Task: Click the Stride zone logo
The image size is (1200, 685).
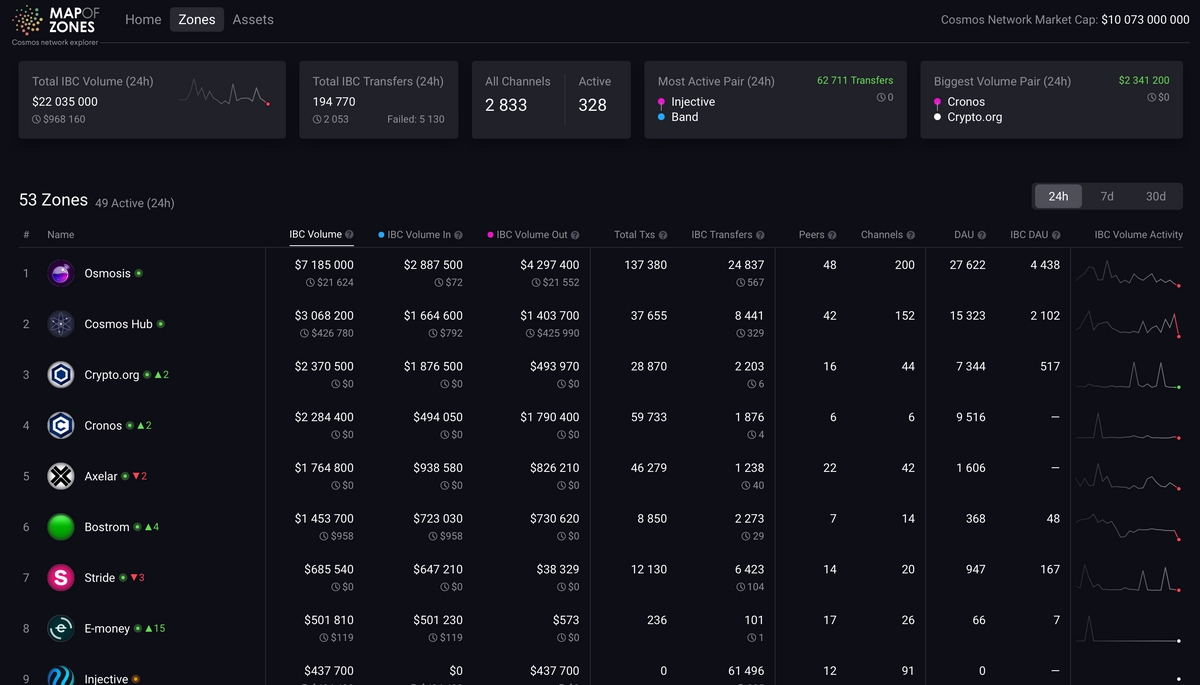Action: pos(61,578)
